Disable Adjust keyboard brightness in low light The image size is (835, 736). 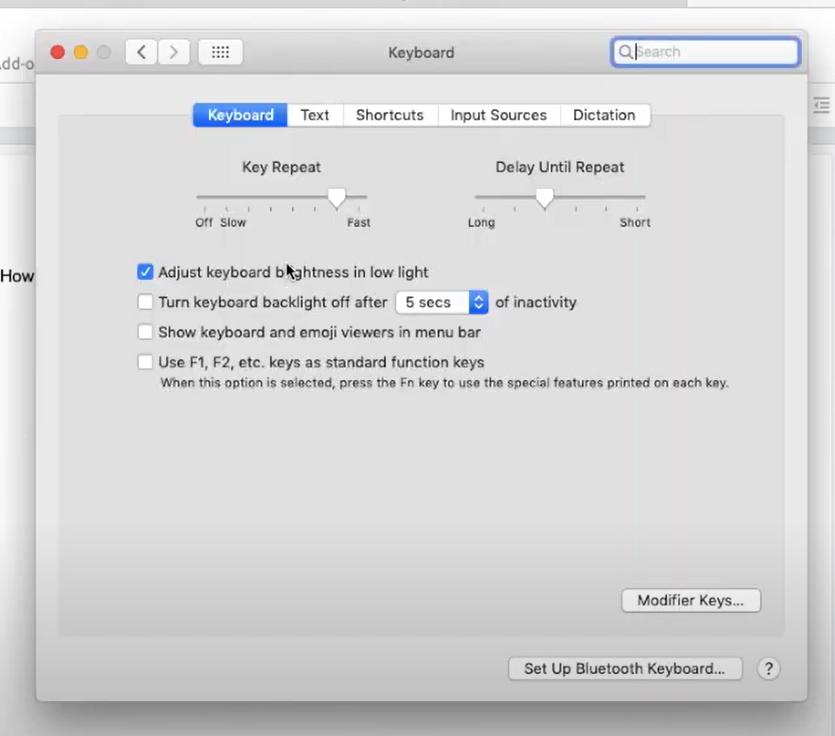pos(146,272)
